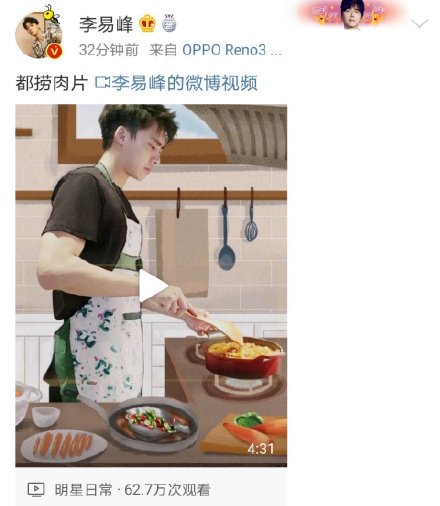This screenshot has width=440, height=506.
Task: Tap the 32分钟前 post timestamp
Action: 109,50
